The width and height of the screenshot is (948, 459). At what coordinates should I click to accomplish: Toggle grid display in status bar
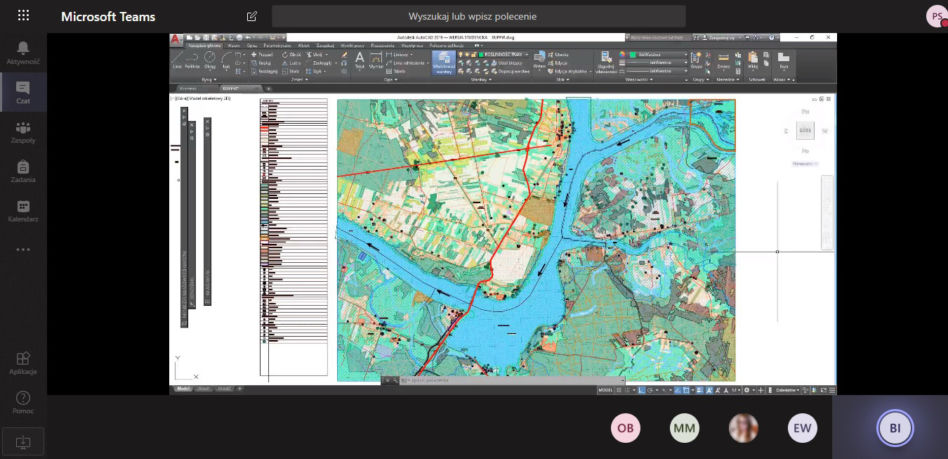[x=619, y=390]
